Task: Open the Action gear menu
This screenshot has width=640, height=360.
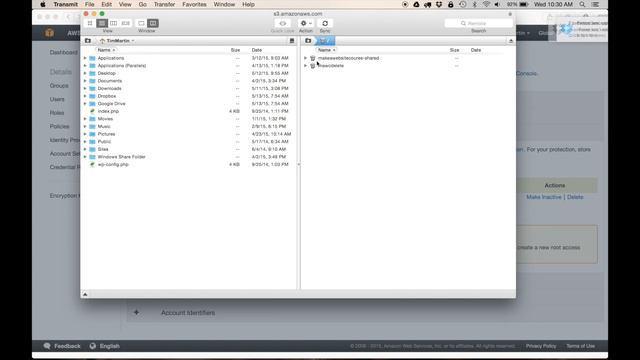Action: tap(306, 23)
